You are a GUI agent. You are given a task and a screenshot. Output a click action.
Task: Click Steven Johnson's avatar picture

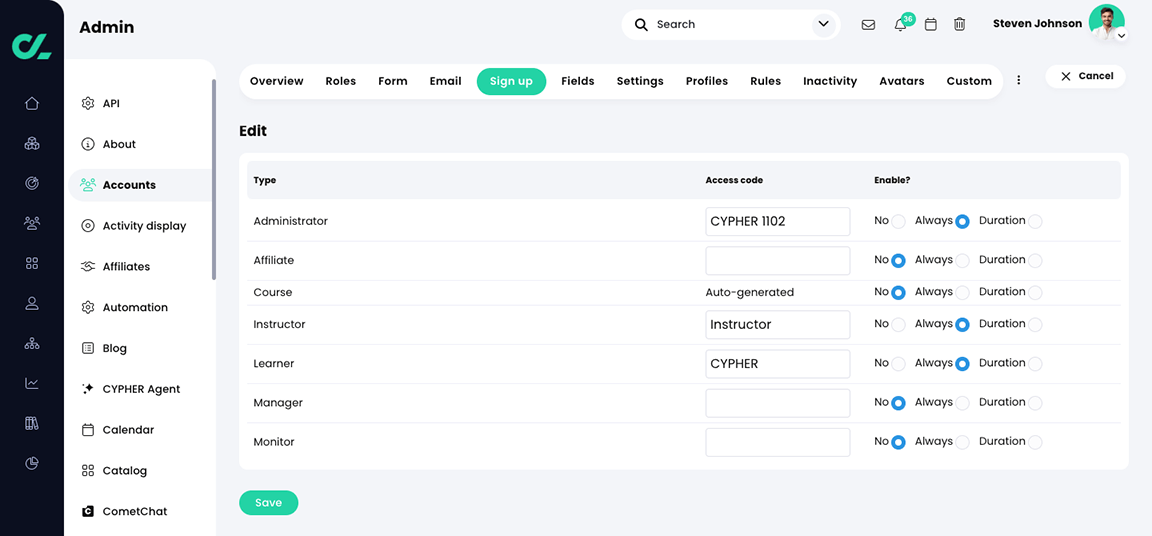coord(1106,22)
